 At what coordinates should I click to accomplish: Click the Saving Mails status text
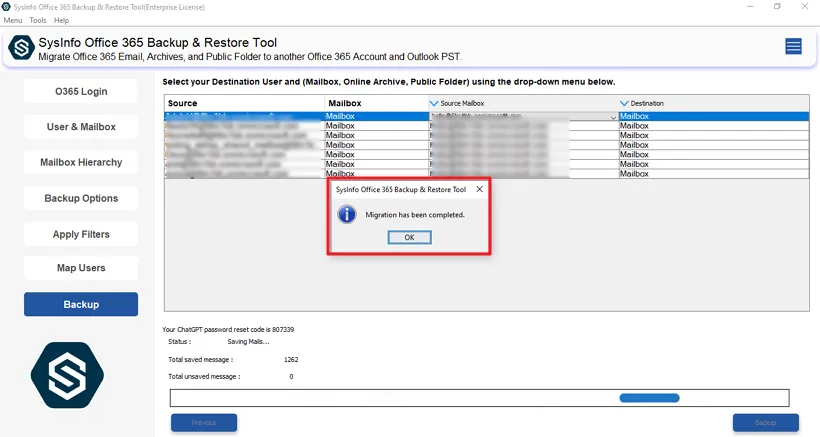[248, 342]
